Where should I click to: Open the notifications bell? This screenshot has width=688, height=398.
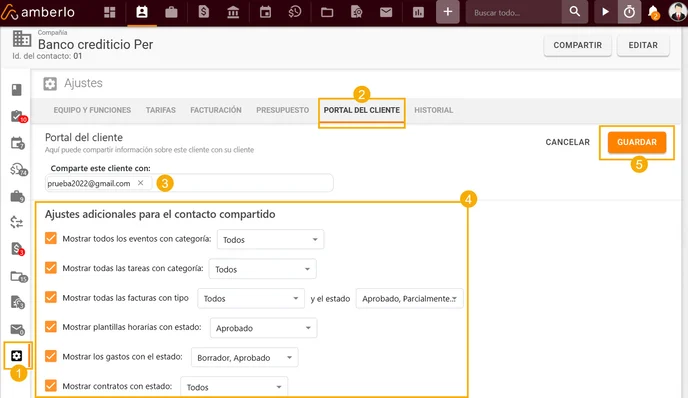point(653,12)
